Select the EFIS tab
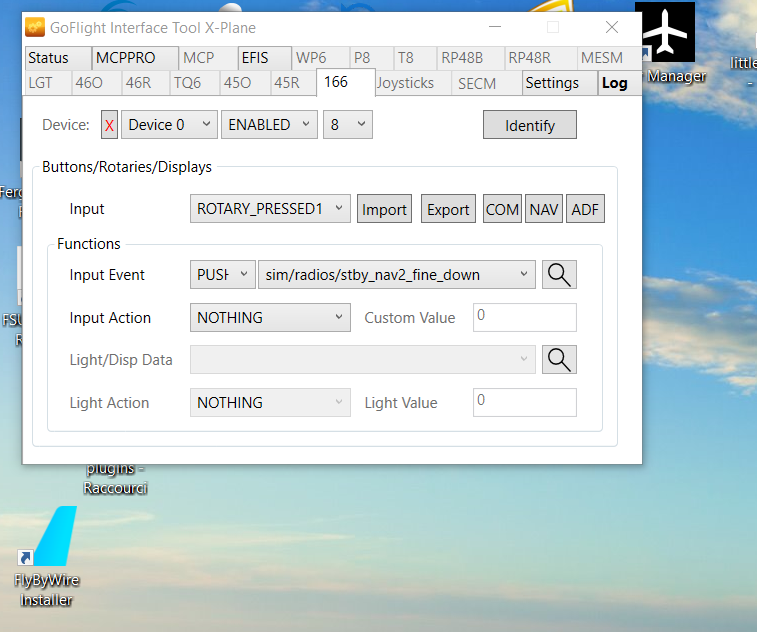 pyautogui.click(x=265, y=58)
